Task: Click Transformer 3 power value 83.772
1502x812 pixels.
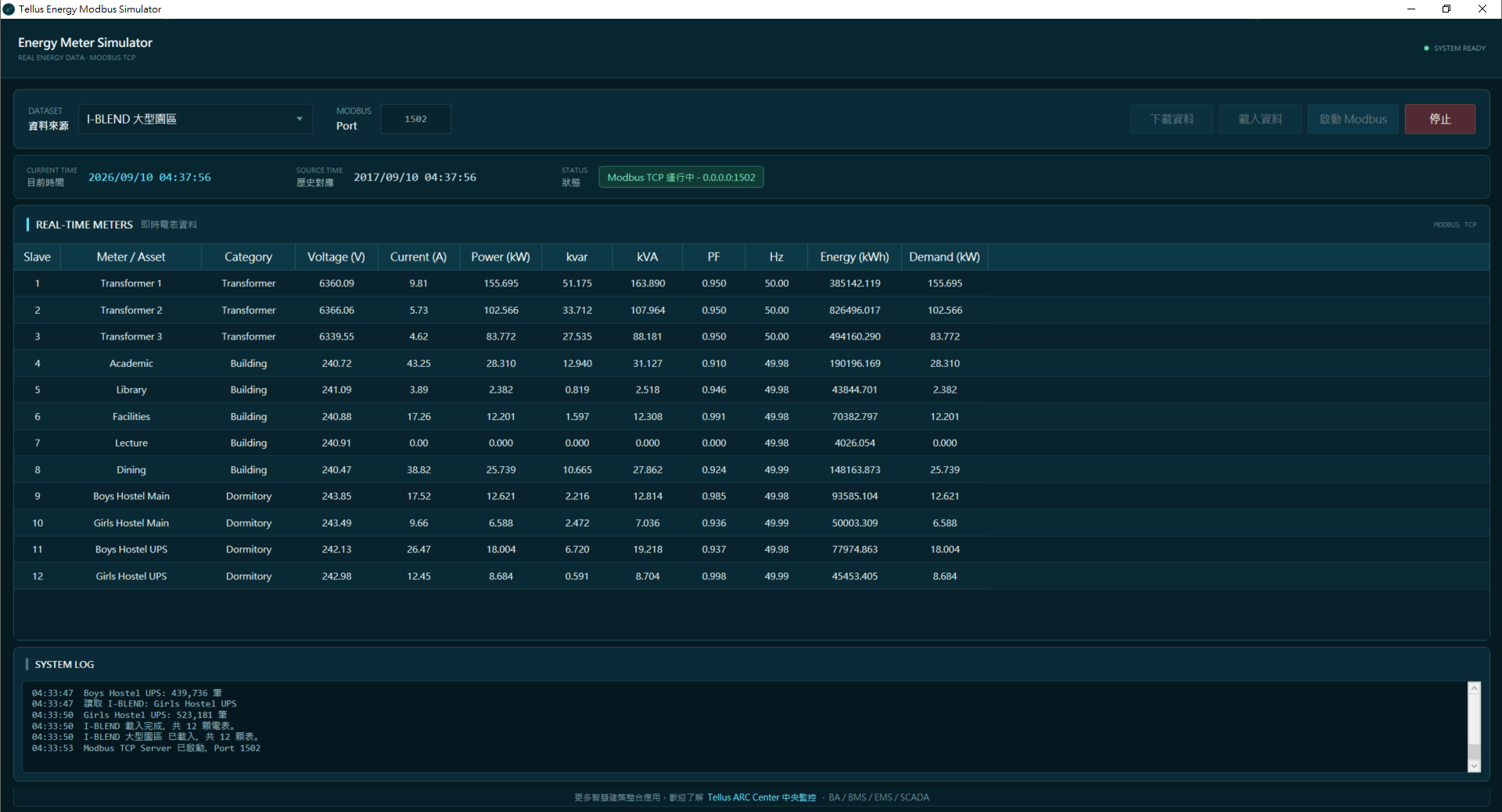Action: tap(501, 336)
